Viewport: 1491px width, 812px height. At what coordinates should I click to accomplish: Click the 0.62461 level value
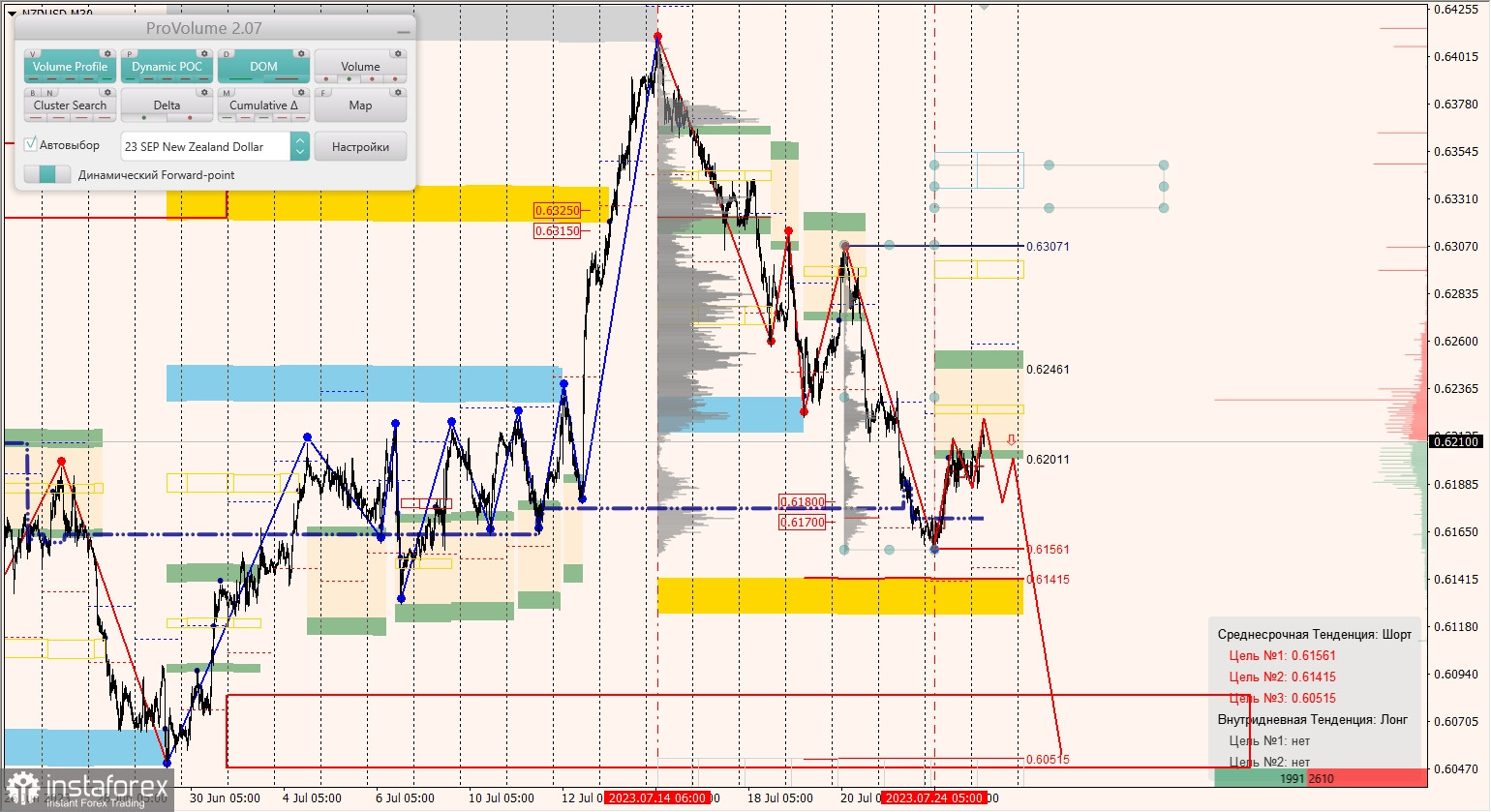click(1048, 369)
